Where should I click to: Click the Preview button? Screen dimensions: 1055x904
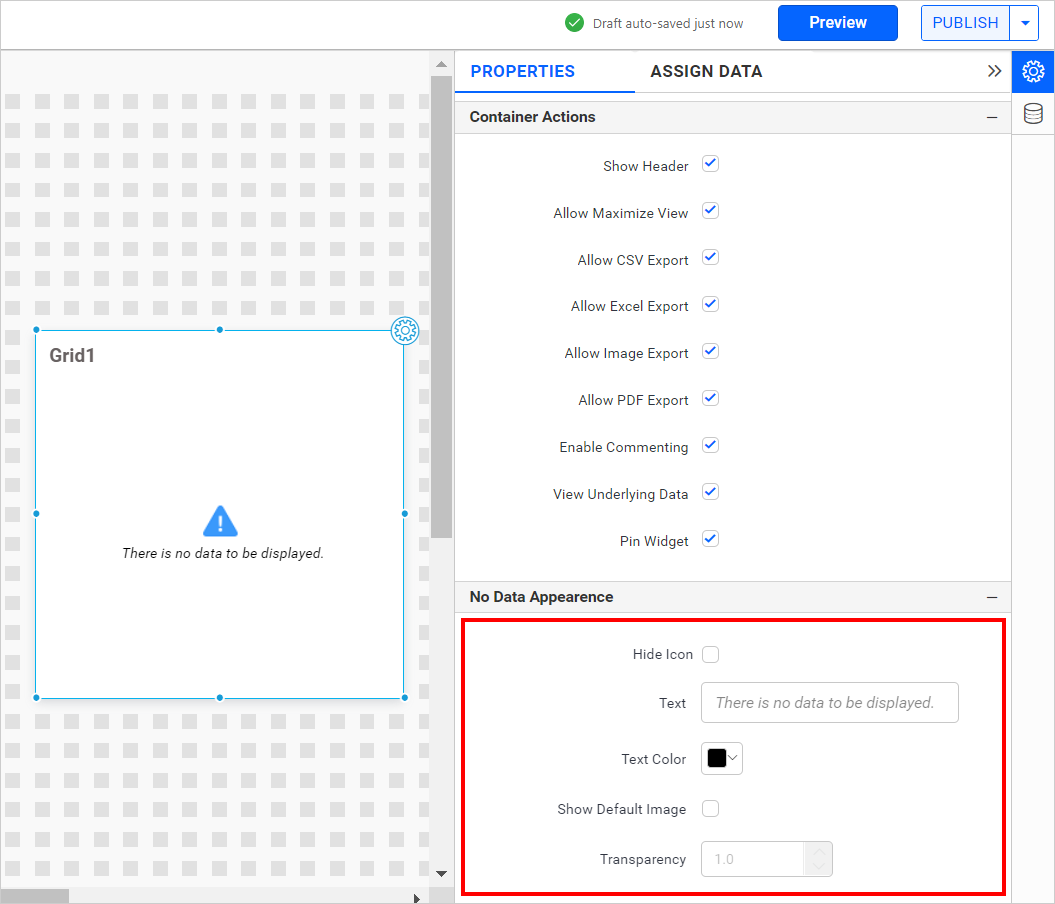coord(837,23)
